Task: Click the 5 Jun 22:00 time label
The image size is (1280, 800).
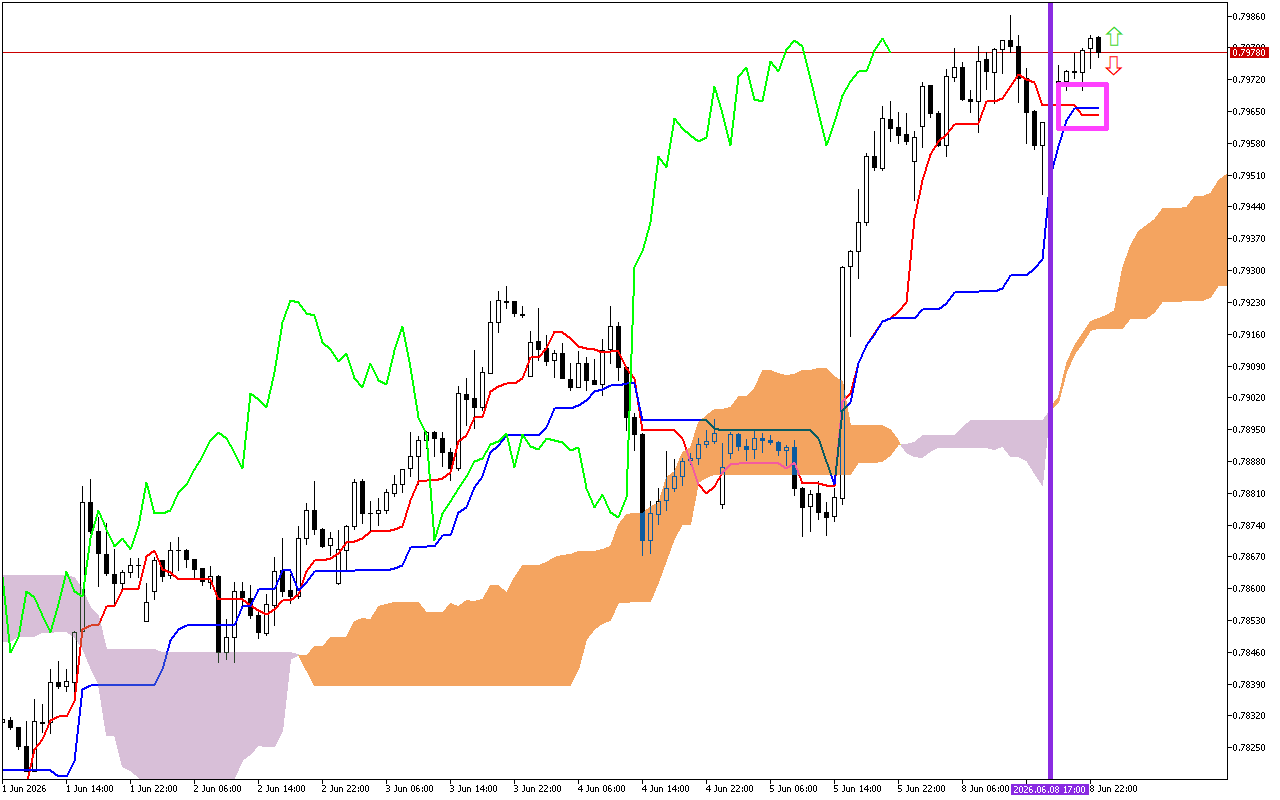Action: pos(921,789)
